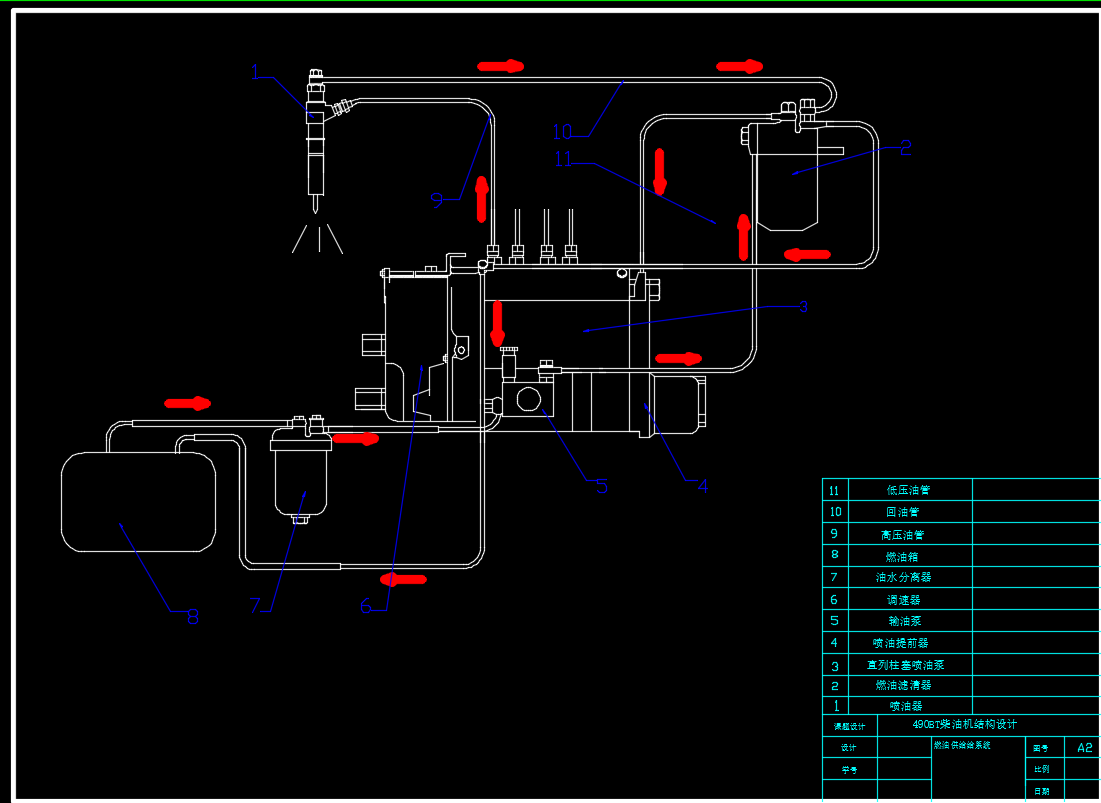Viewport: 1101px width, 803px height.
Task: Click the fuel delivery pump labeled 5
Action: coord(525,399)
